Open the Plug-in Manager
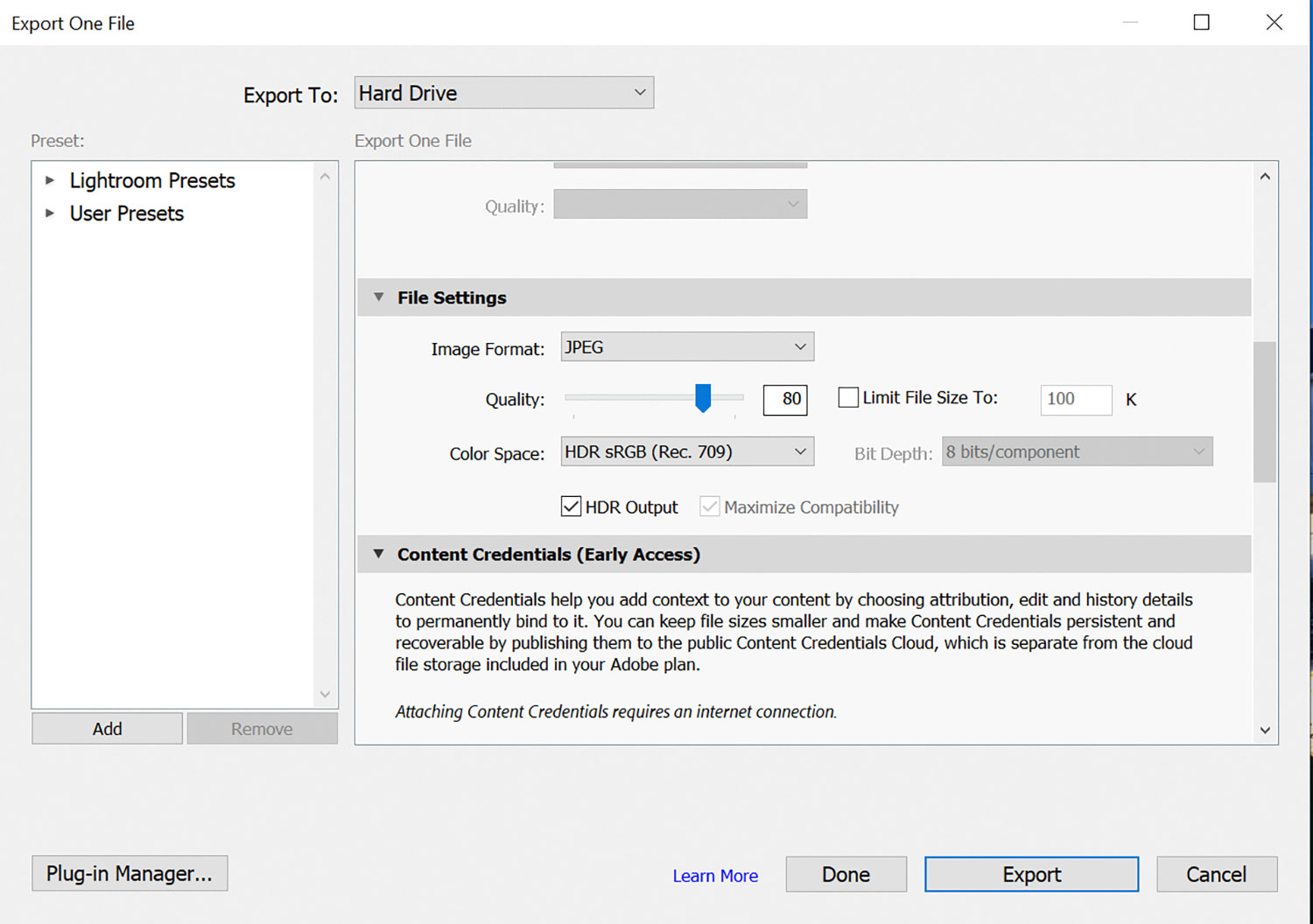This screenshot has height=924, width=1313. coord(130,873)
